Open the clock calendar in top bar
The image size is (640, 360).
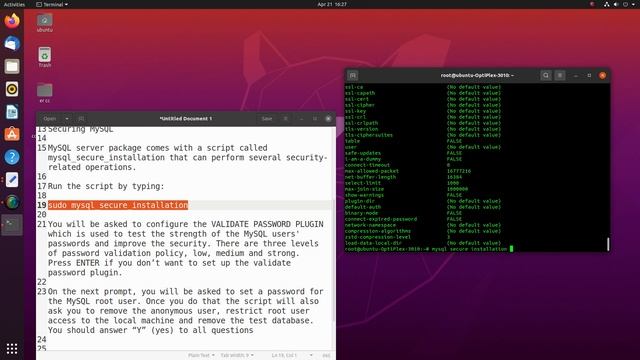(x=332, y=4)
